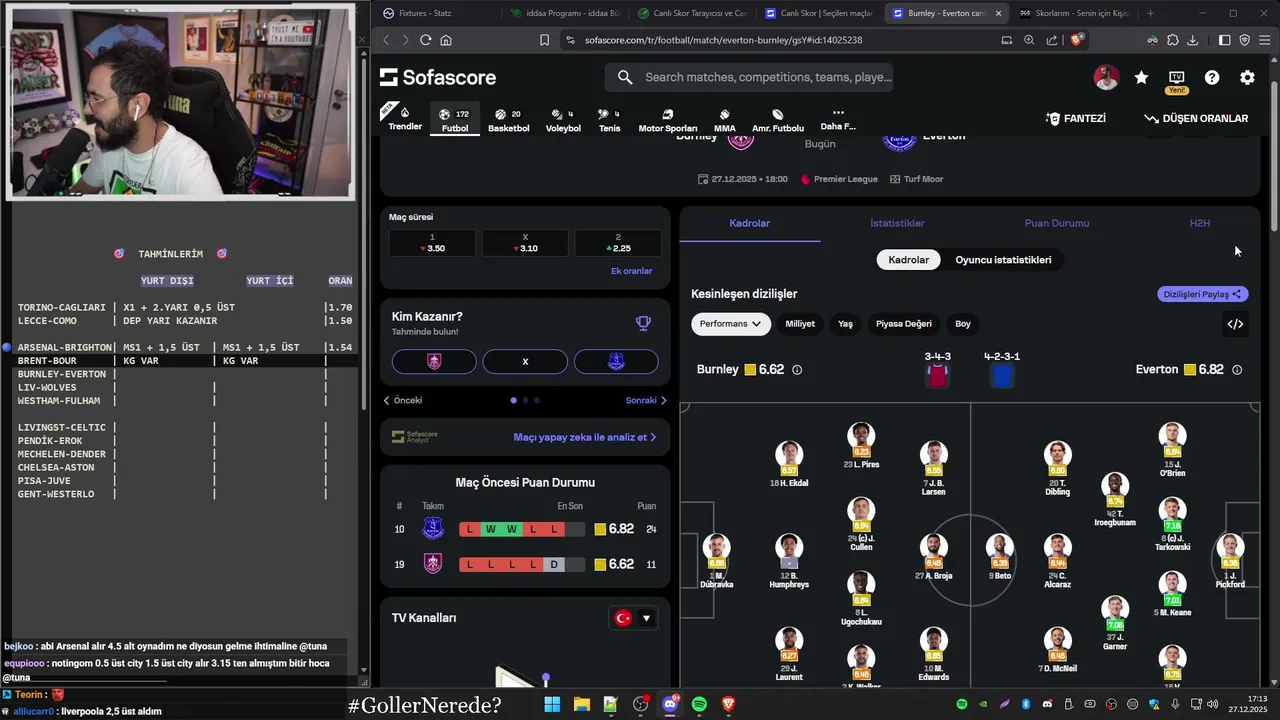Click the Sofascore logo

(438, 77)
